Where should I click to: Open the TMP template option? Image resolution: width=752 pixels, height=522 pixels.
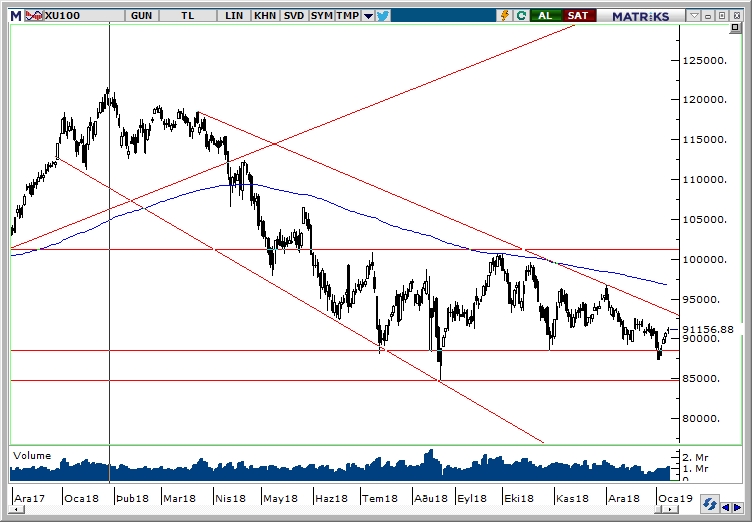[348, 16]
